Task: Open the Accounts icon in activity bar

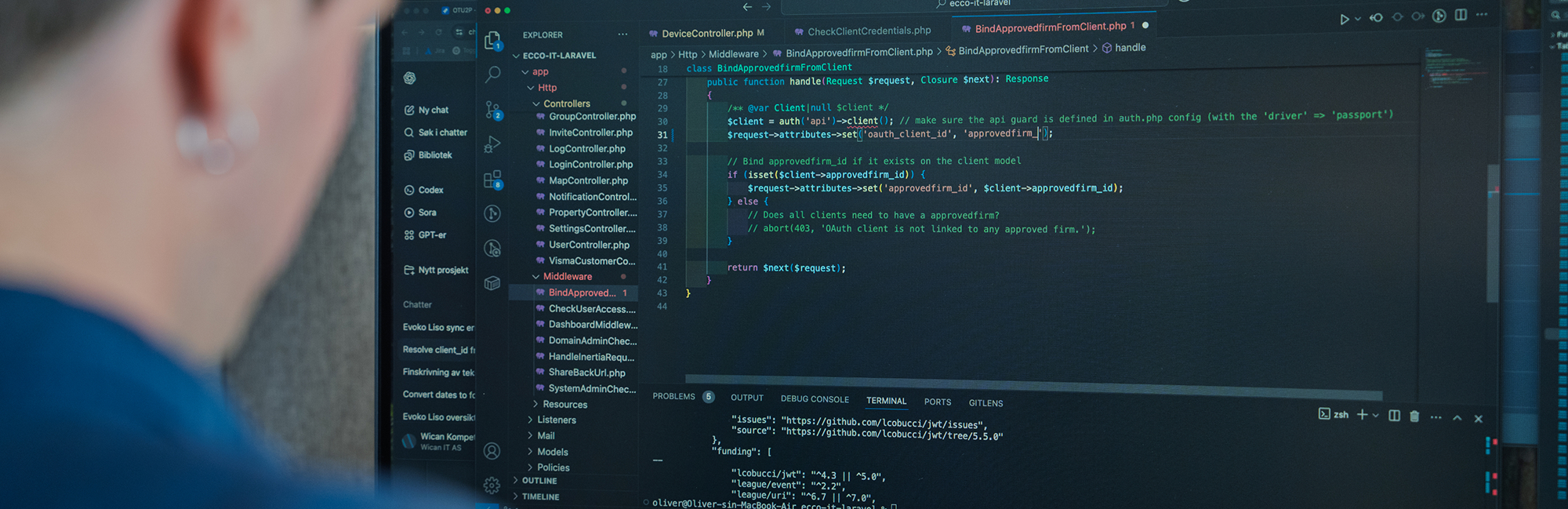Action: click(x=492, y=451)
